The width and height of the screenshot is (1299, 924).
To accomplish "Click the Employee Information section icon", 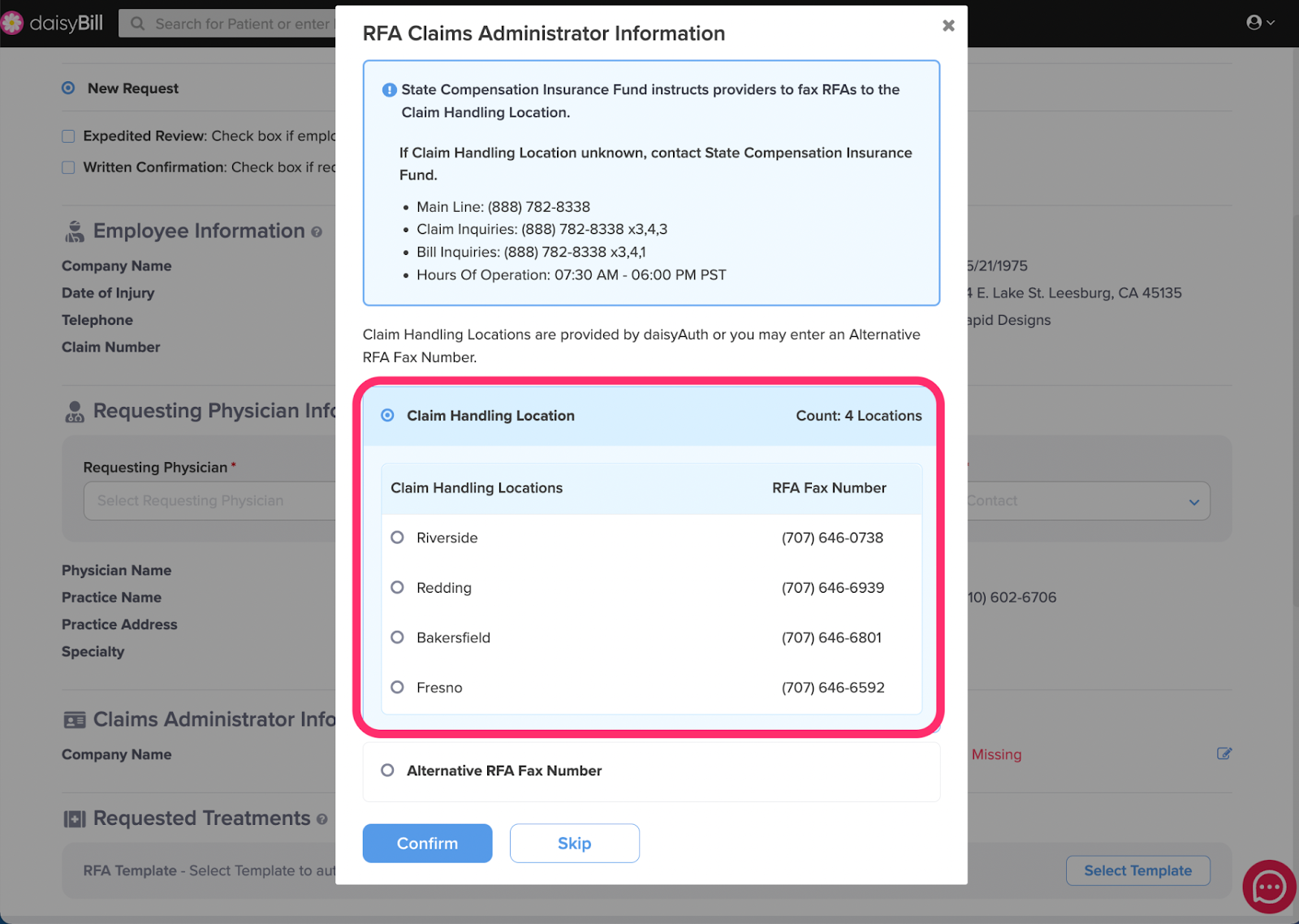I will pyautogui.click(x=75, y=231).
